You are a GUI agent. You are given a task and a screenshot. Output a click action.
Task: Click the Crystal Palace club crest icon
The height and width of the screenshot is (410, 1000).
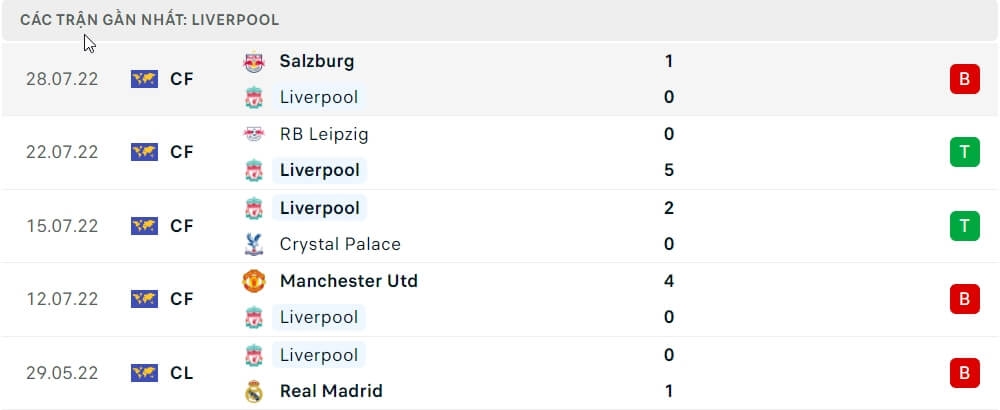click(254, 244)
